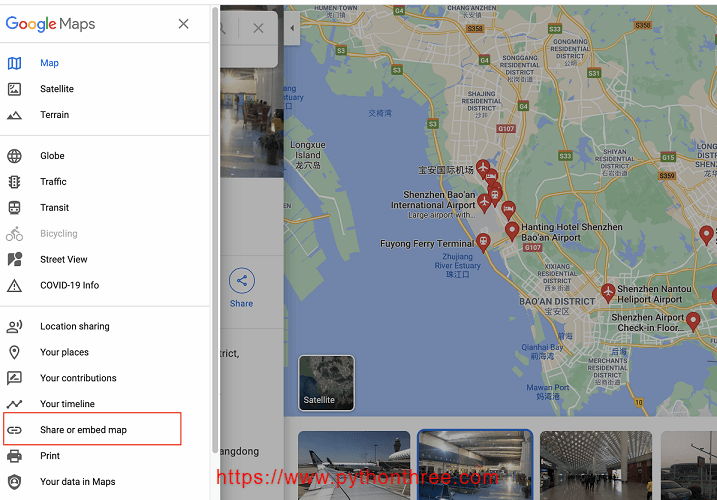Switch to Satellite in the side menu
This screenshot has width=717, height=500.
pos(105,89)
